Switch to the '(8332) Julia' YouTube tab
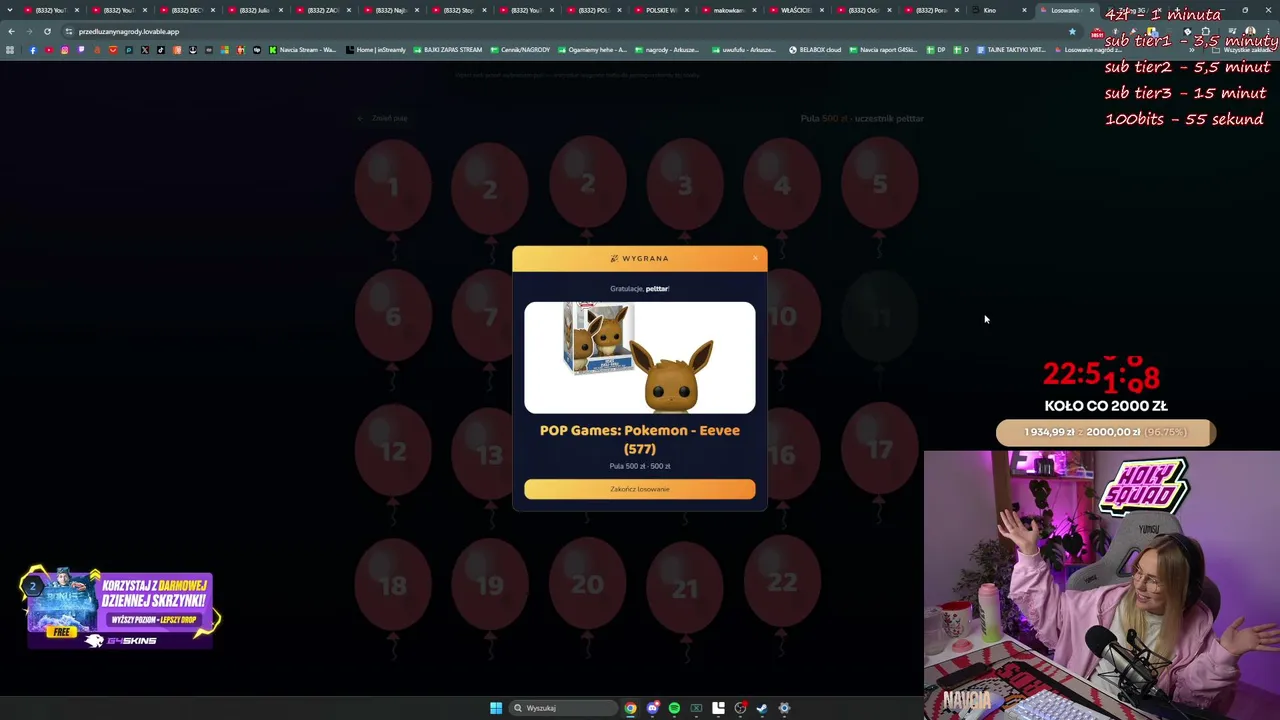 [255, 10]
